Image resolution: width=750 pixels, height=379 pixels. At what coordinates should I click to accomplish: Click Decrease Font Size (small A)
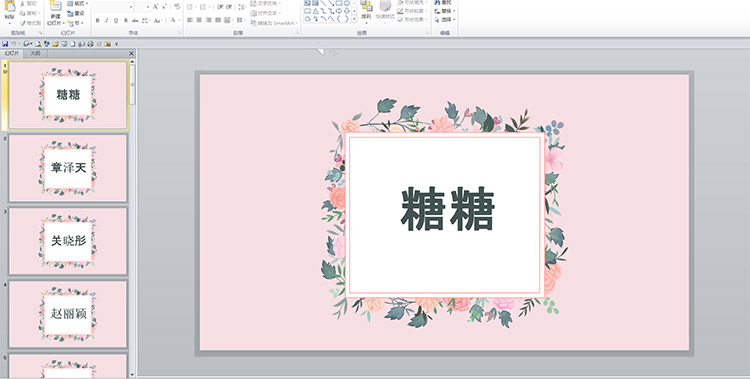click(165, 7)
